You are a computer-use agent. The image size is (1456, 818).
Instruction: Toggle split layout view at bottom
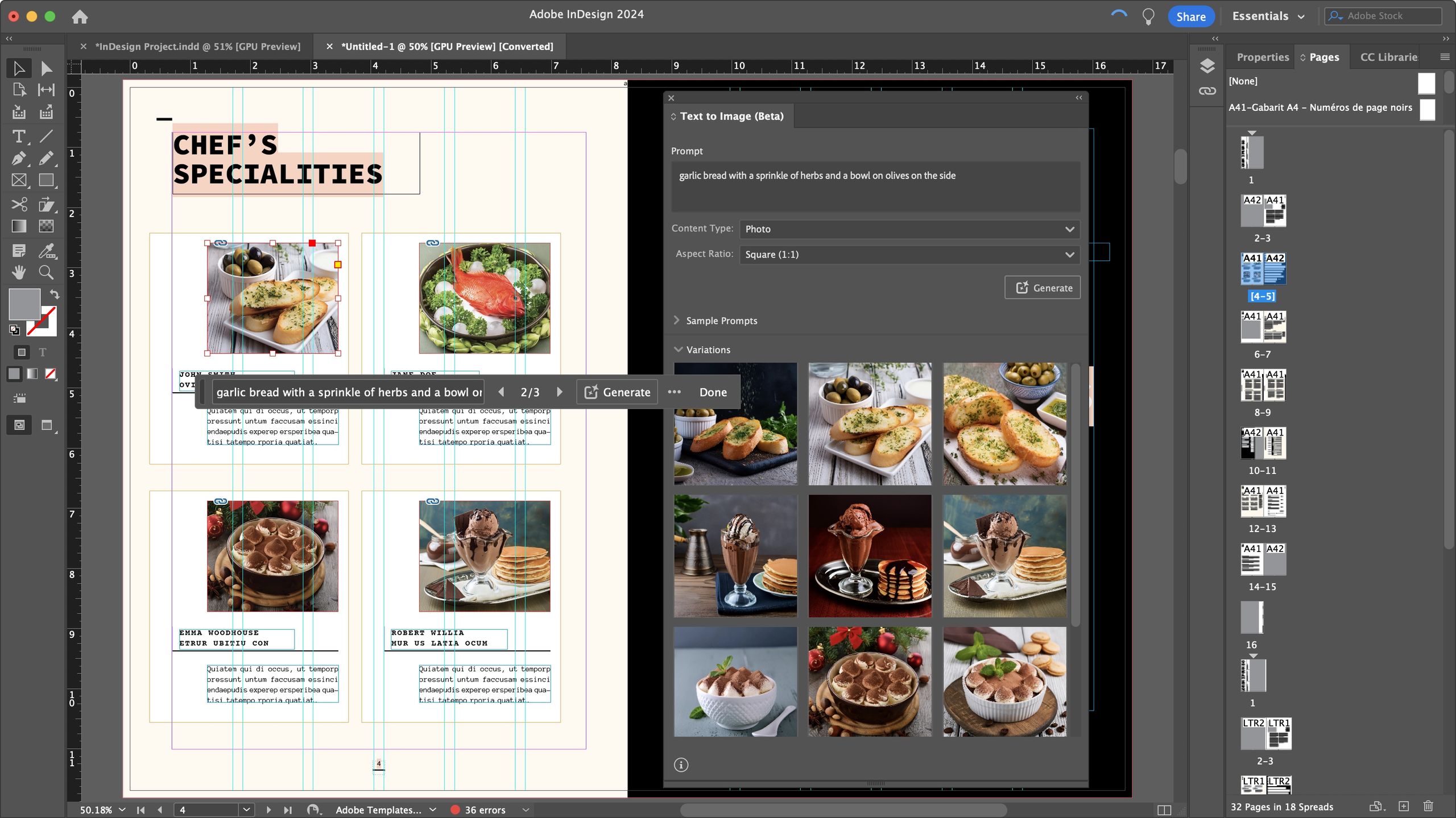click(1164, 809)
